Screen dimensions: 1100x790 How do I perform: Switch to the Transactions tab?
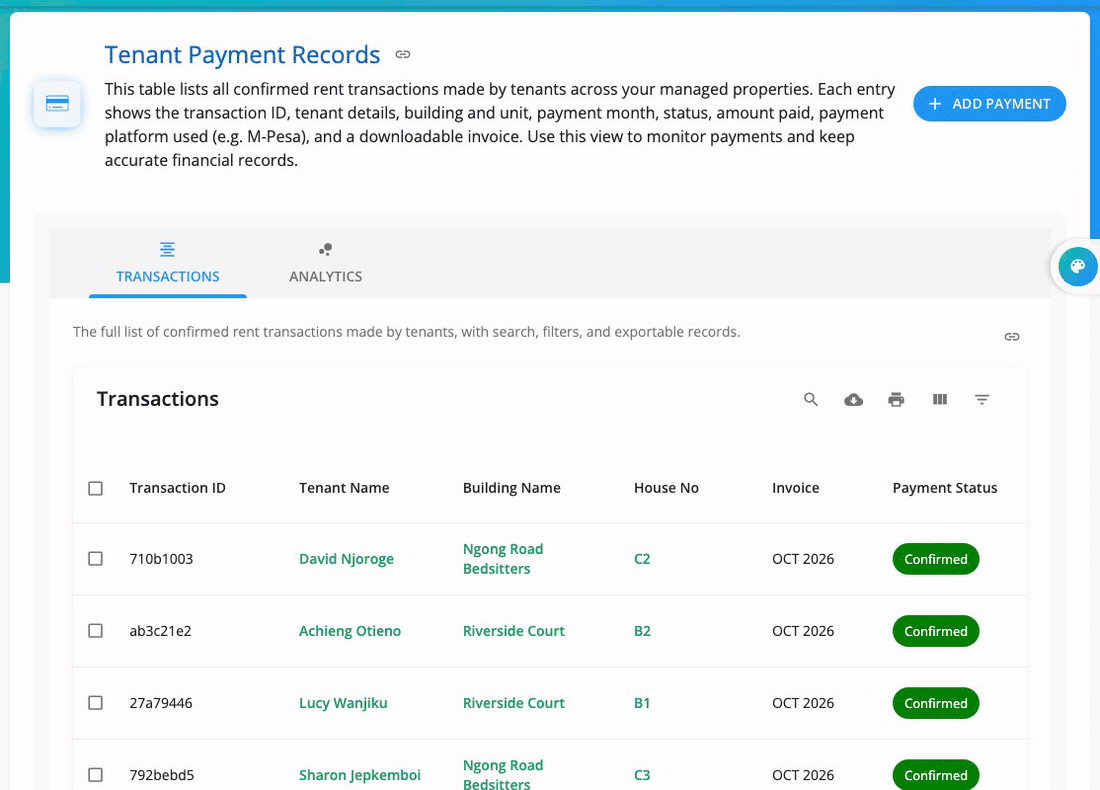(x=168, y=263)
